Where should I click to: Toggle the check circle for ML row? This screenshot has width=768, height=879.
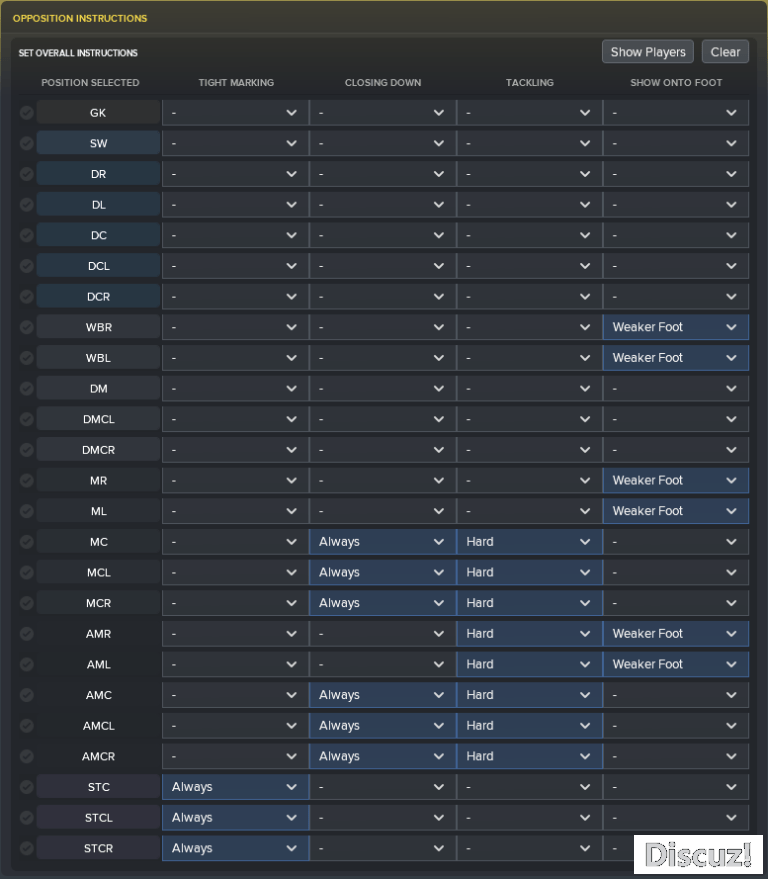coord(26,511)
